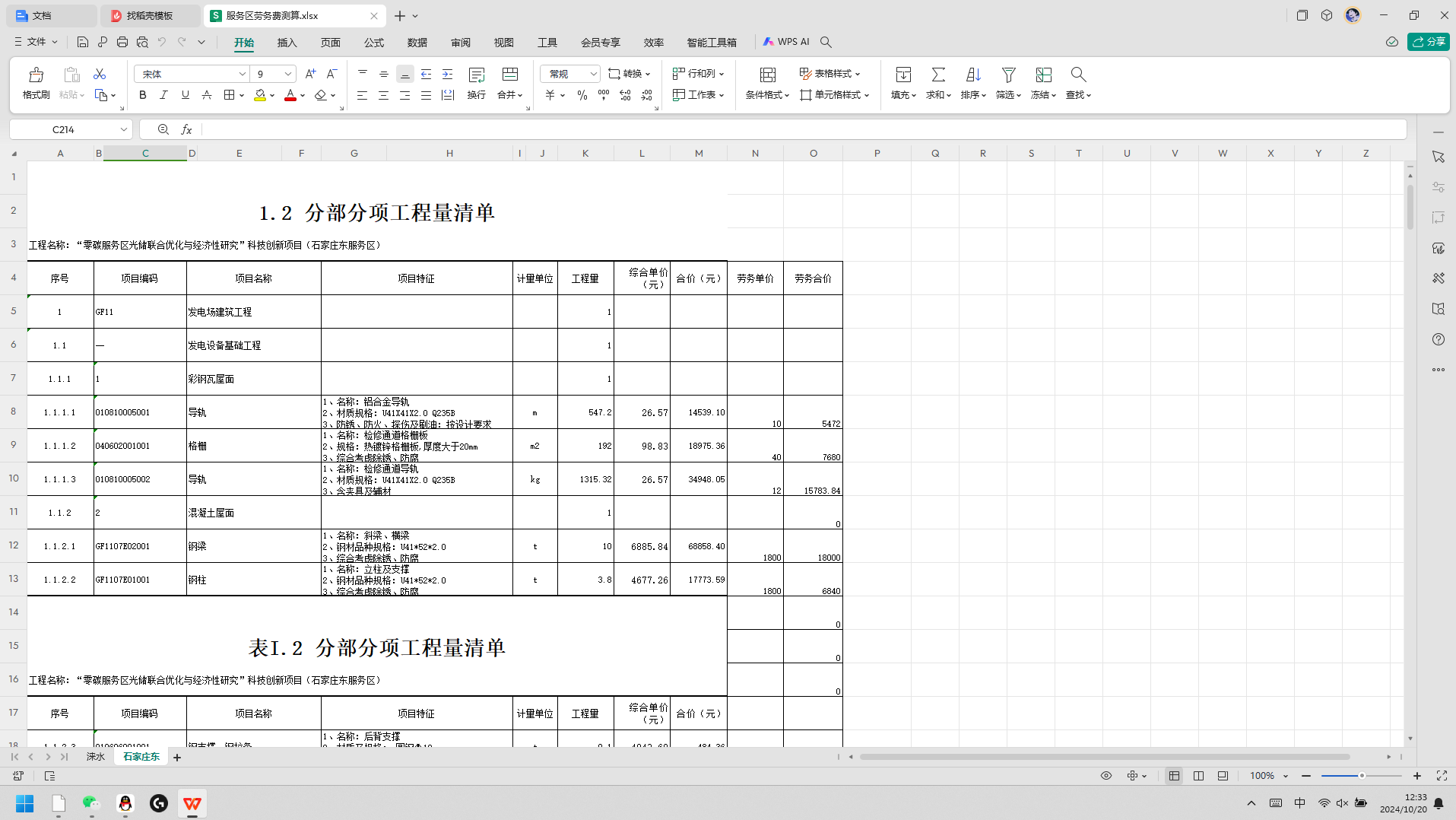Viewport: 1456px width, 820px height.
Task: Toggle center horizontal alignment
Action: pyautogui.click(x=383, y=95)
